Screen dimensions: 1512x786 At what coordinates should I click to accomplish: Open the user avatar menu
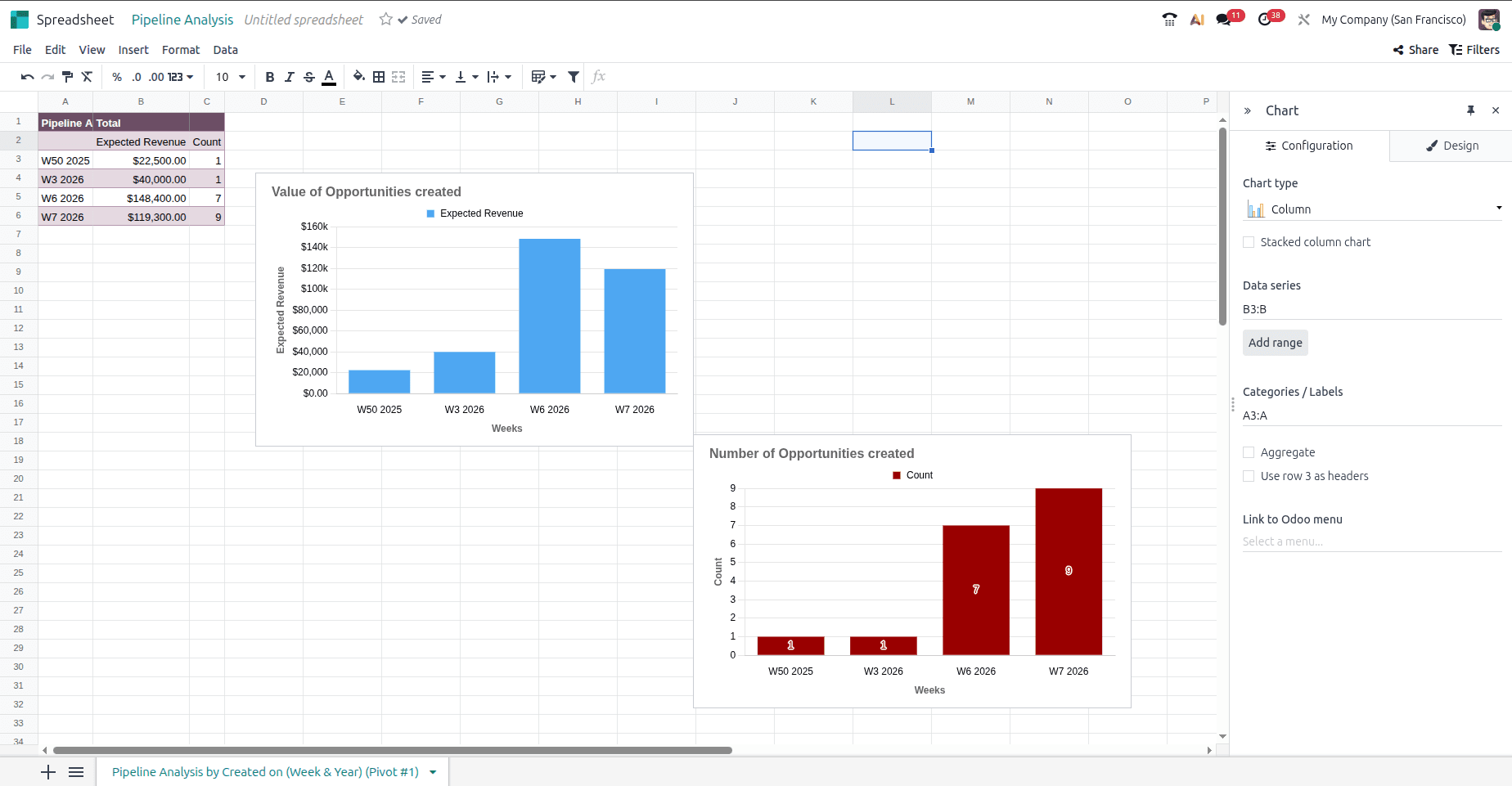click(1489, 20)
